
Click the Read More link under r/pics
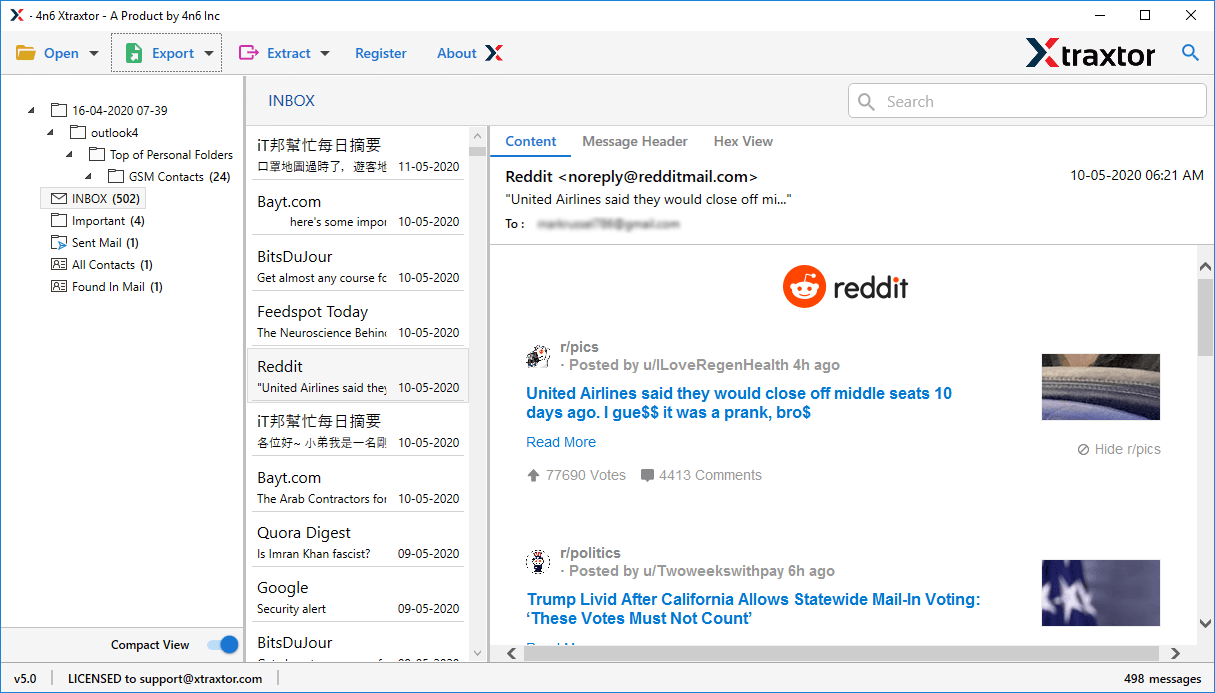561,442
